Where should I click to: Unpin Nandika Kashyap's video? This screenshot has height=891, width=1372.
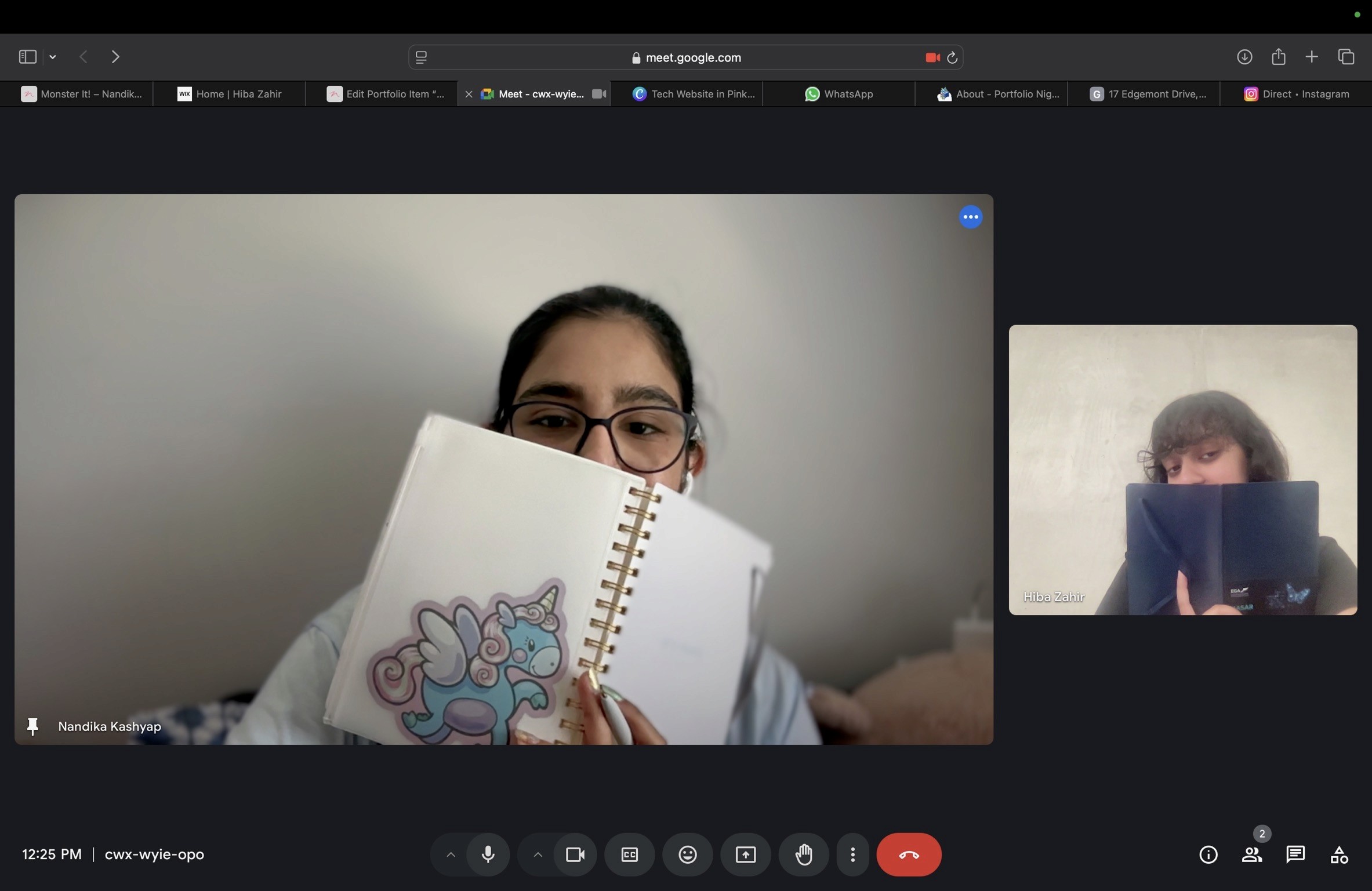[32, 726]
